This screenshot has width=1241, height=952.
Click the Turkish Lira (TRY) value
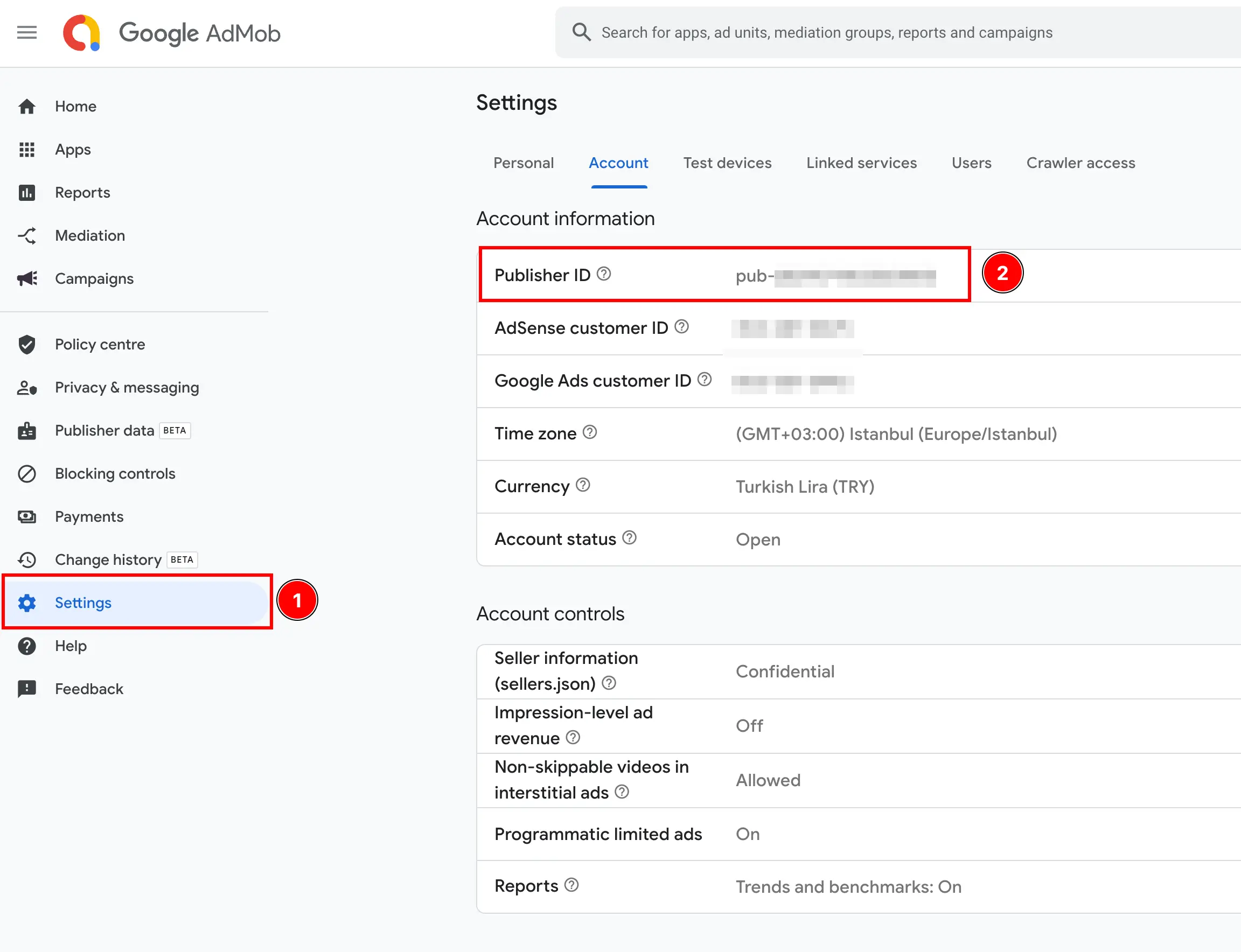[805, 487]
